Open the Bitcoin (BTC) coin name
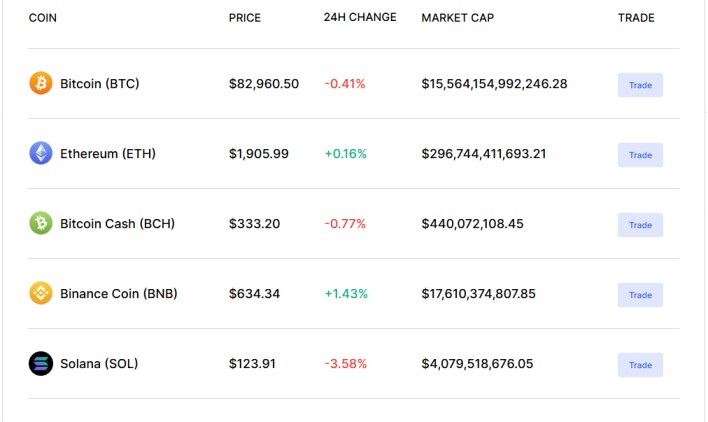708x422 pixels. point(99,84)
